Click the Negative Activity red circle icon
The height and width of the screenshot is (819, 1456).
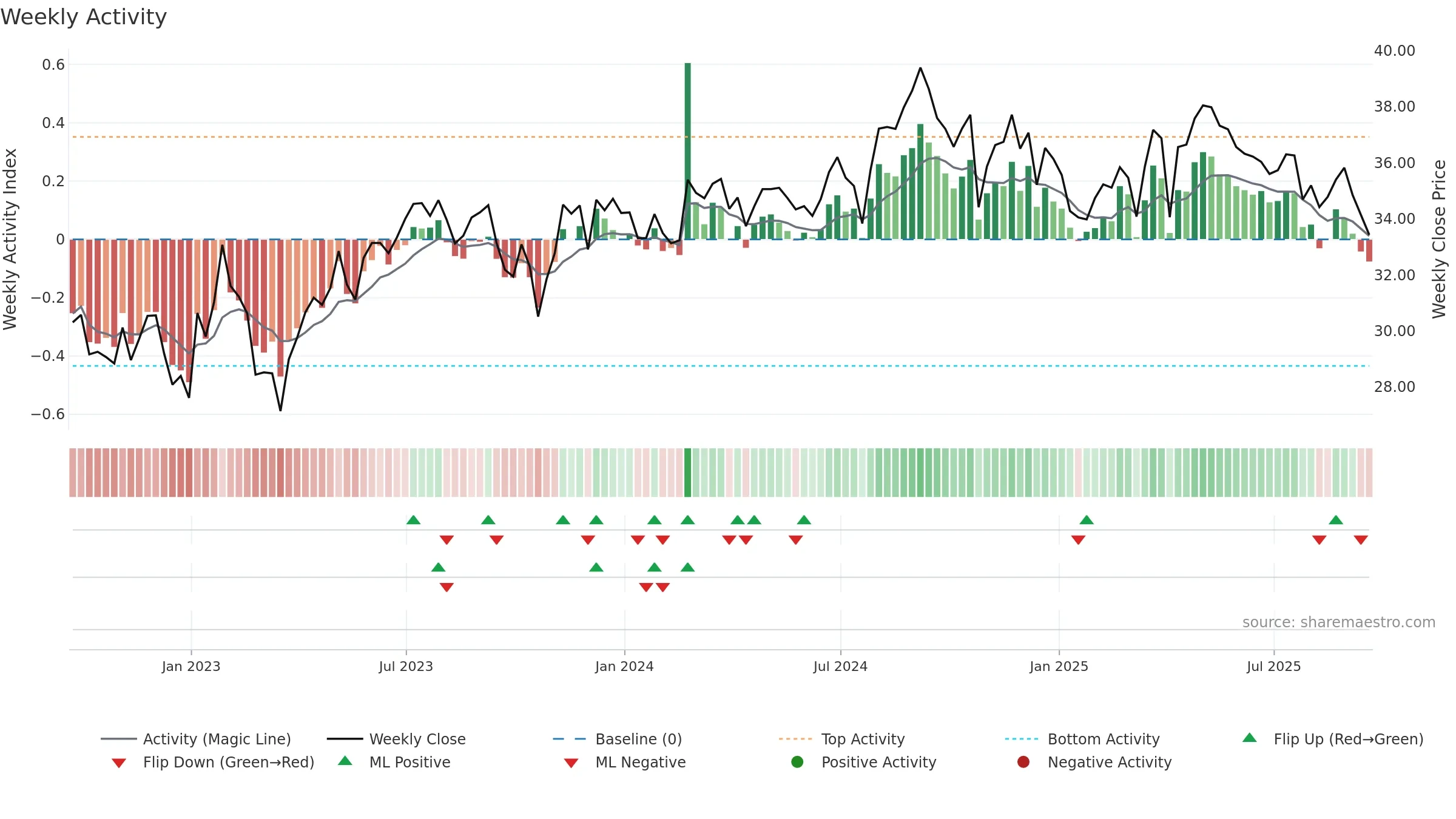[1023, 762]
